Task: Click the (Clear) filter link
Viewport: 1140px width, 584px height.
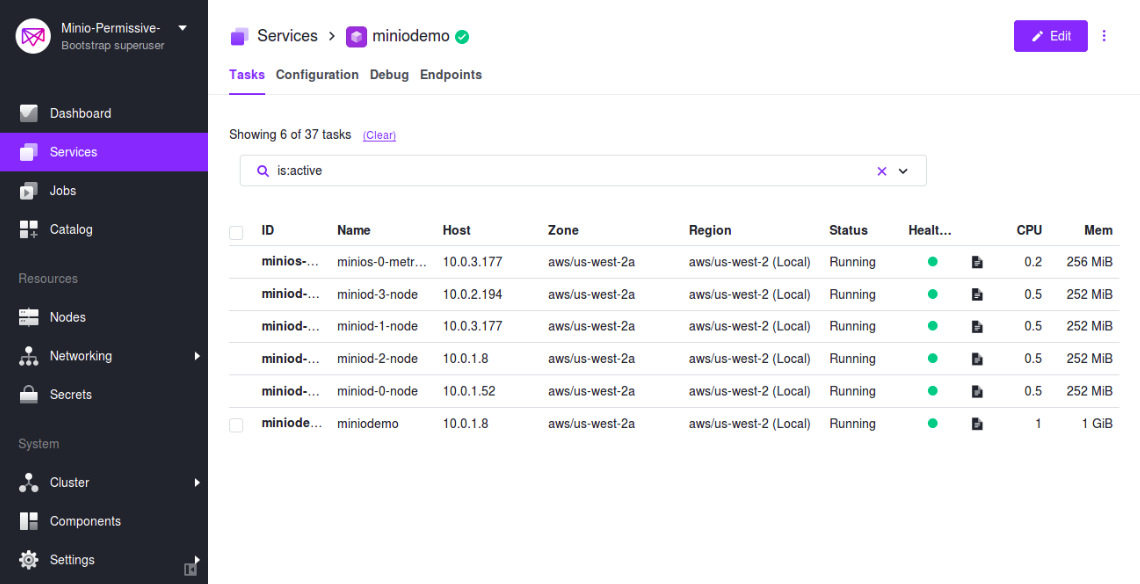Action: 380,135
